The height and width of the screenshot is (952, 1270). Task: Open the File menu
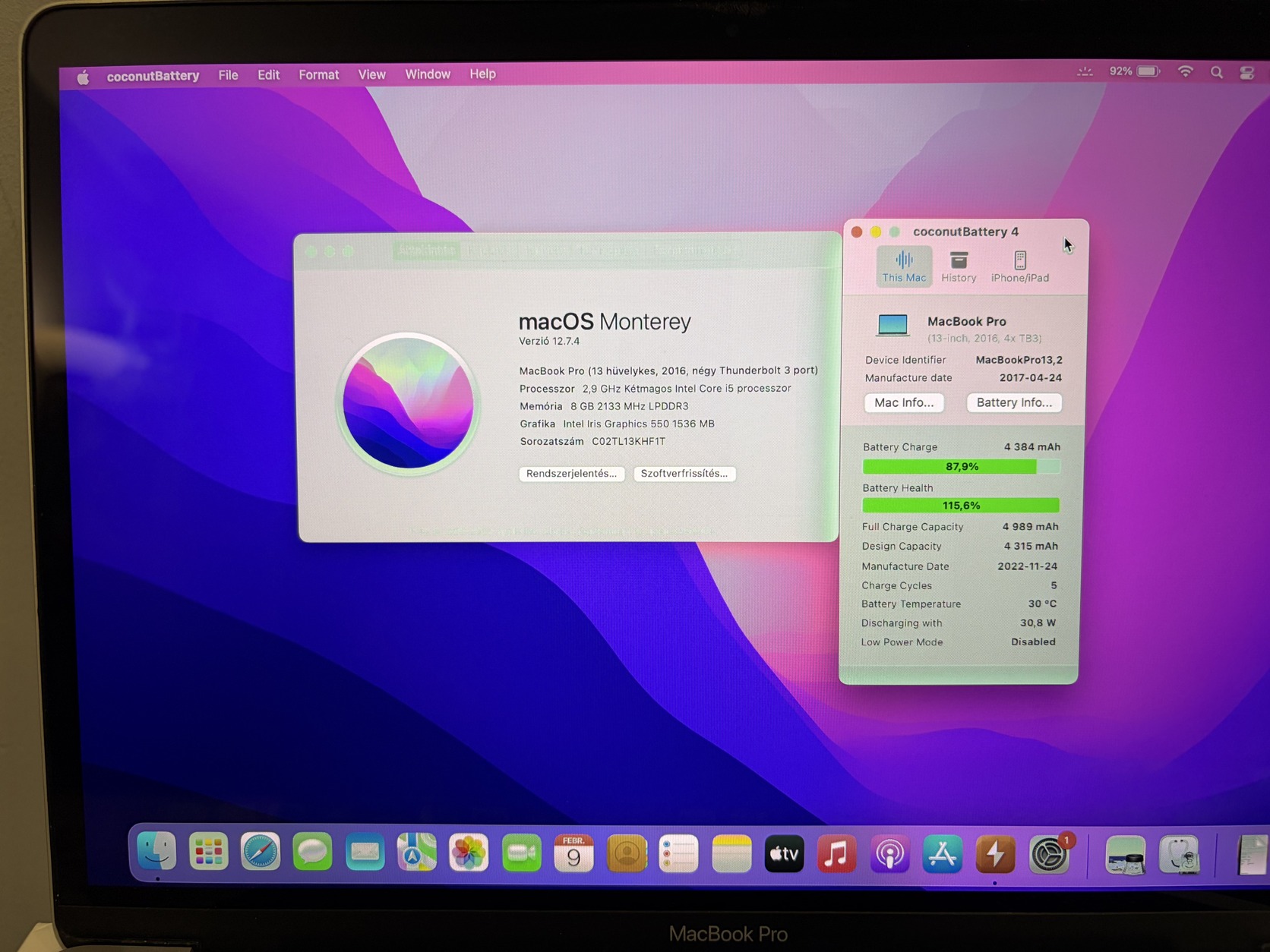point(228,75)
